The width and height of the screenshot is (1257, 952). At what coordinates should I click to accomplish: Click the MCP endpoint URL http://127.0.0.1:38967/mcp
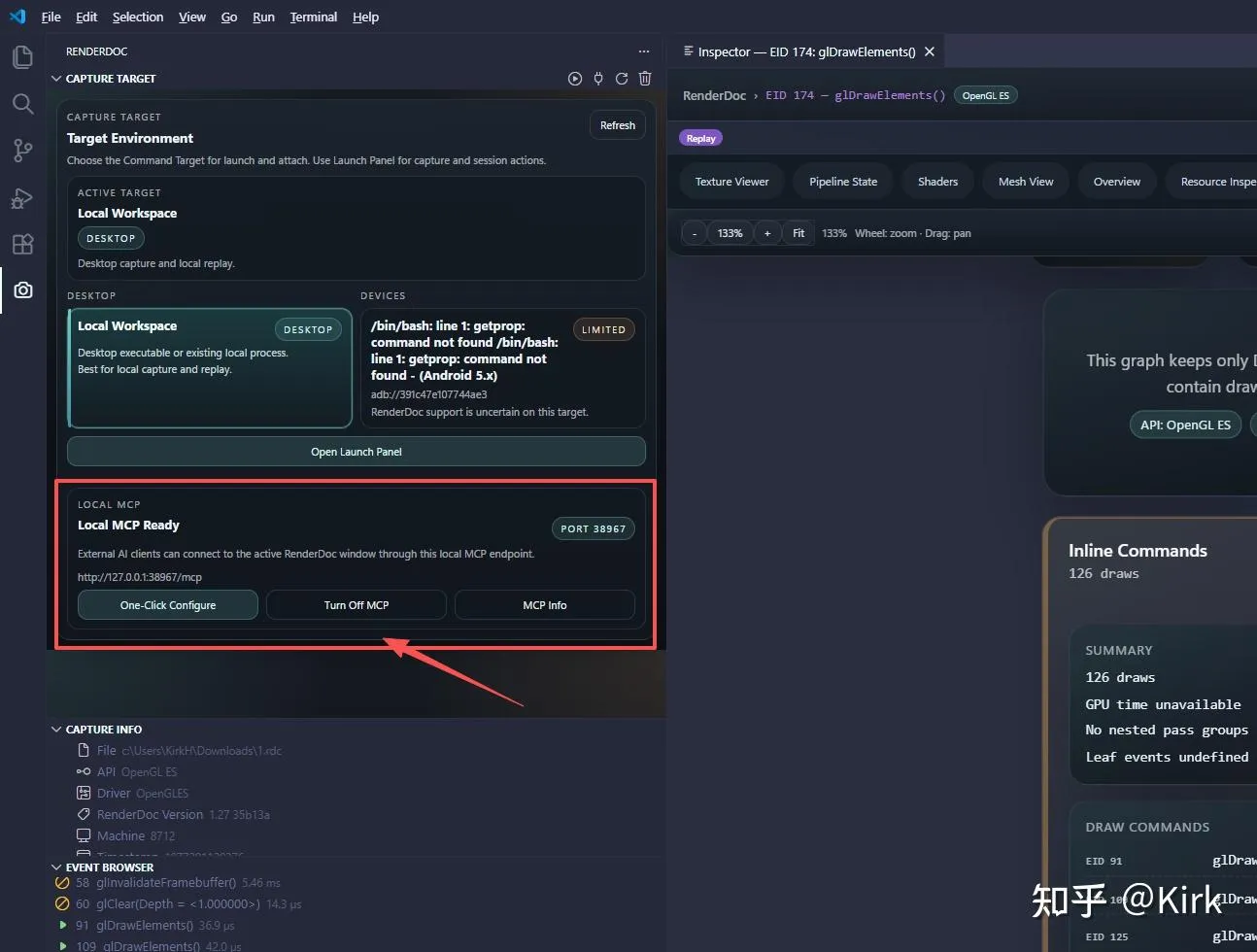pyautogui.click(x=140, y=577)
